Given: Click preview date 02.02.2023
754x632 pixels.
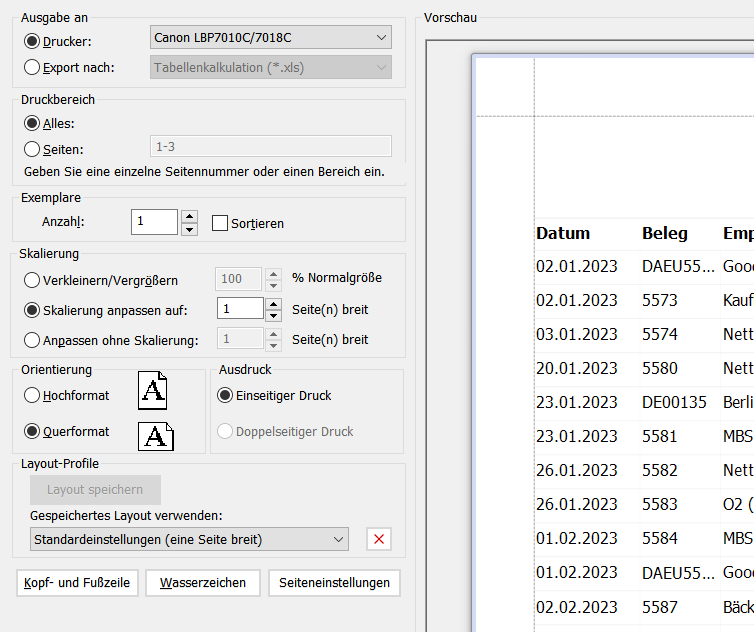Looking at the screenshot, I should point(577,607).
